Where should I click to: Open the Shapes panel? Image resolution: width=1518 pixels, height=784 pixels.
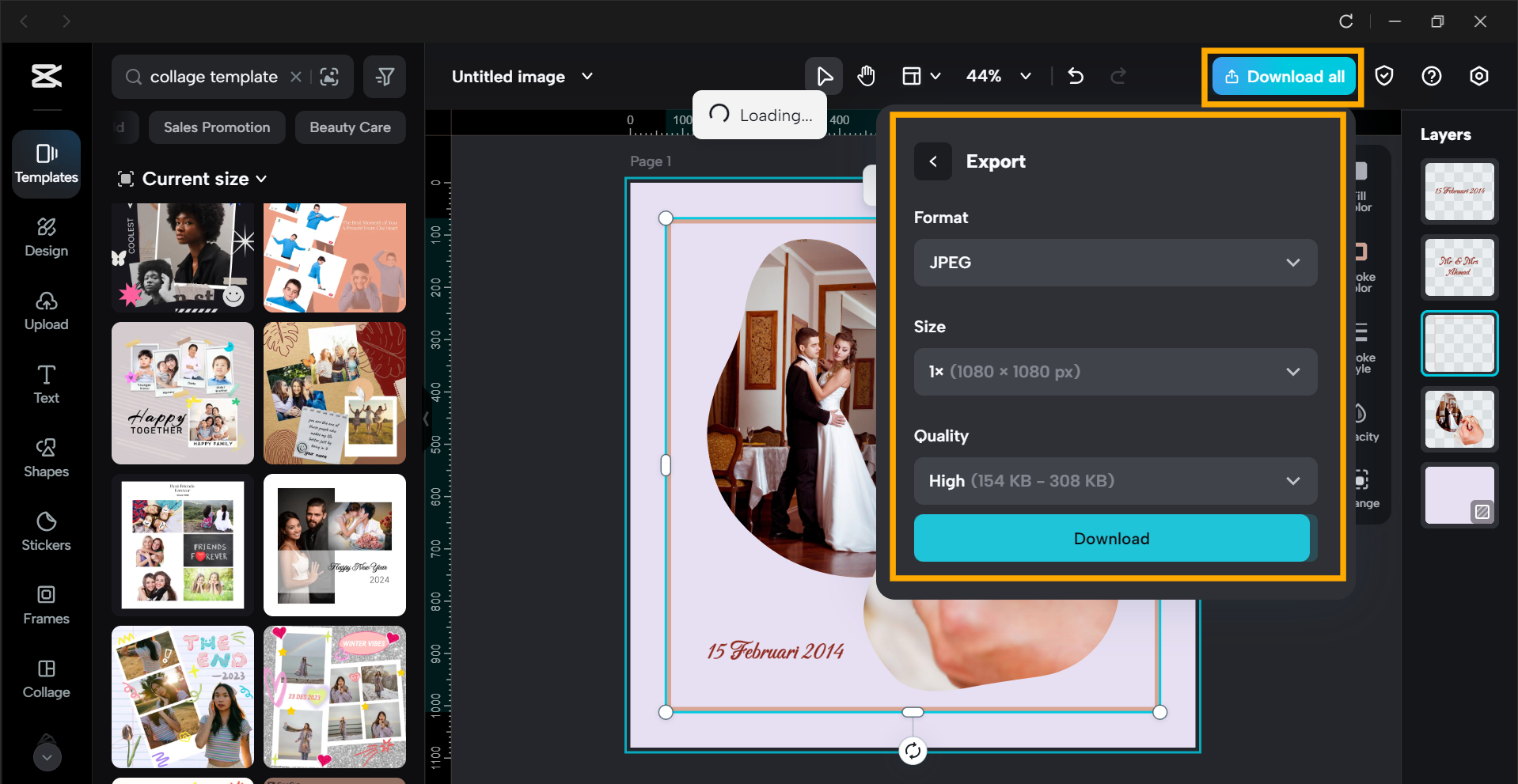46,457
